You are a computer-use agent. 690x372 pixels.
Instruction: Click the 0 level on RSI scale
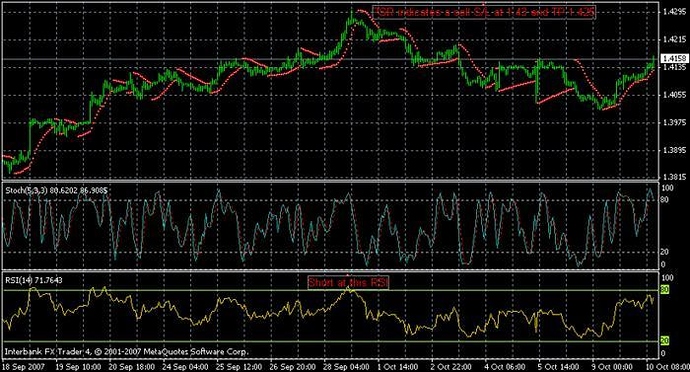pyautogui.click(x=664, y=353)
